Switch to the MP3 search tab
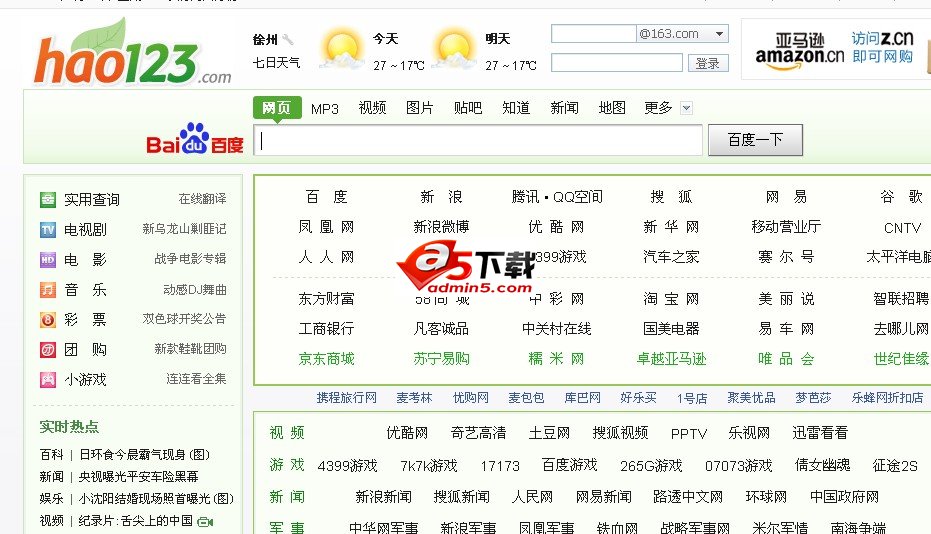Screen dimensions: 931x534 (x=325, y=109)
